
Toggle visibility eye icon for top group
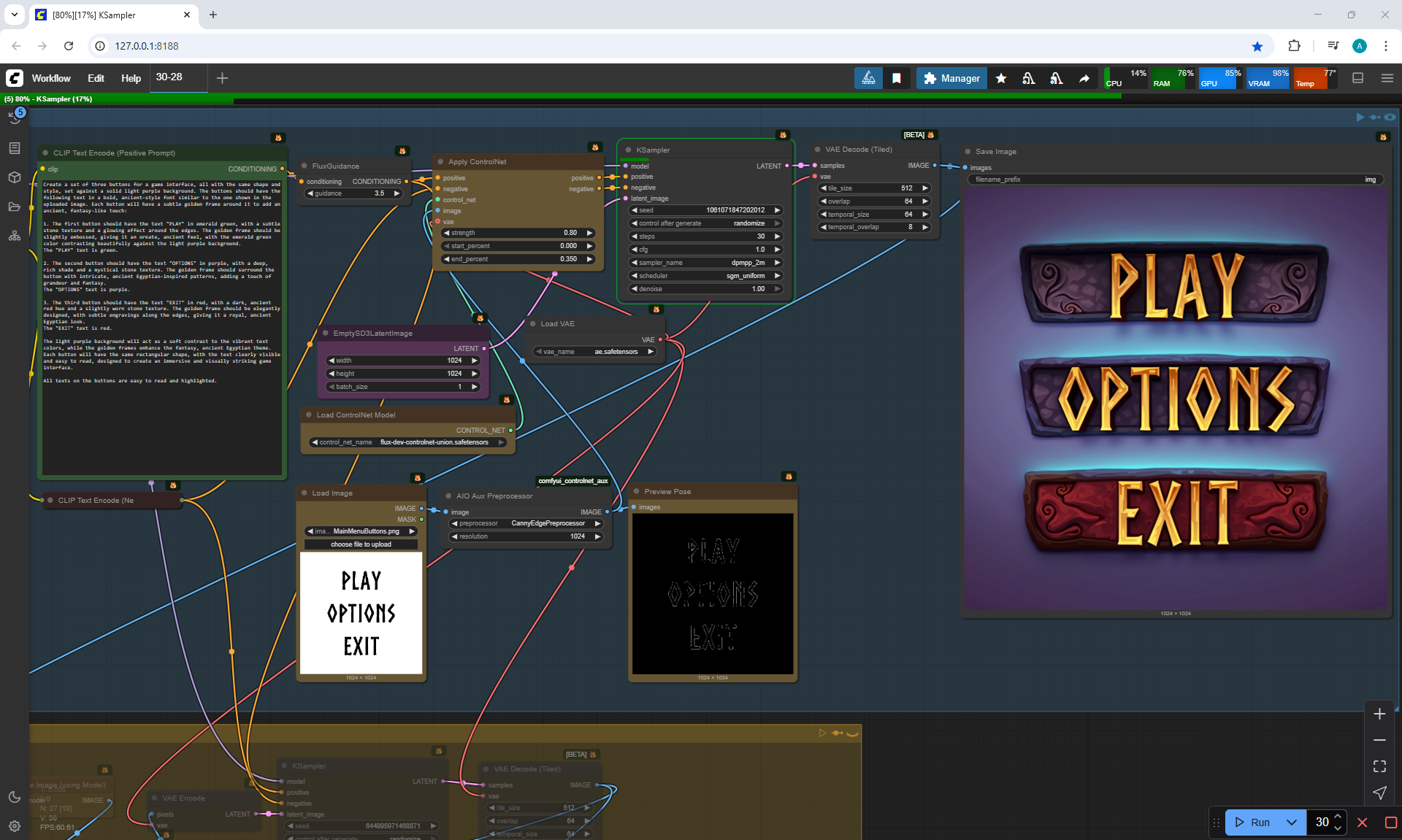tap(1390, 117)
